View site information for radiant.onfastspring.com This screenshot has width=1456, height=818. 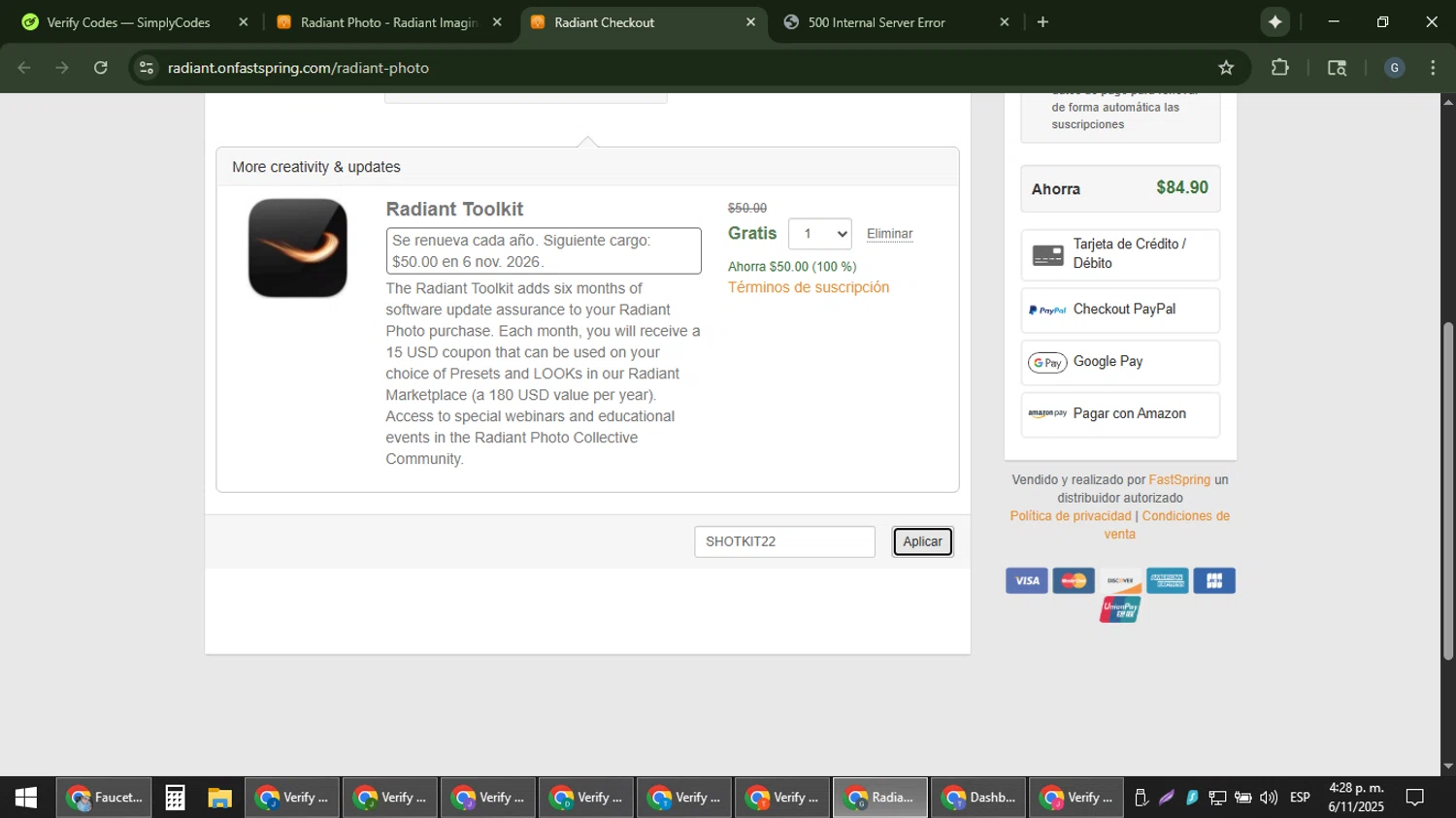(x=147, y=68)
